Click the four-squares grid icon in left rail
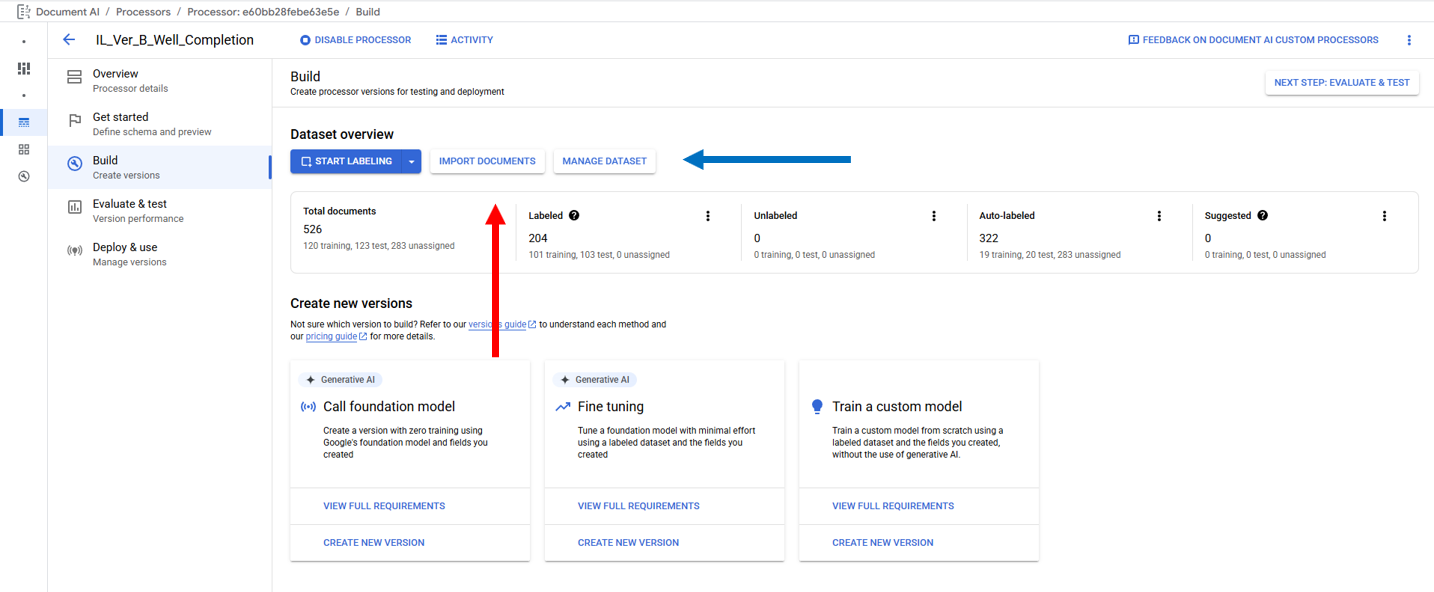1434x592 pixels. [24, 149]
